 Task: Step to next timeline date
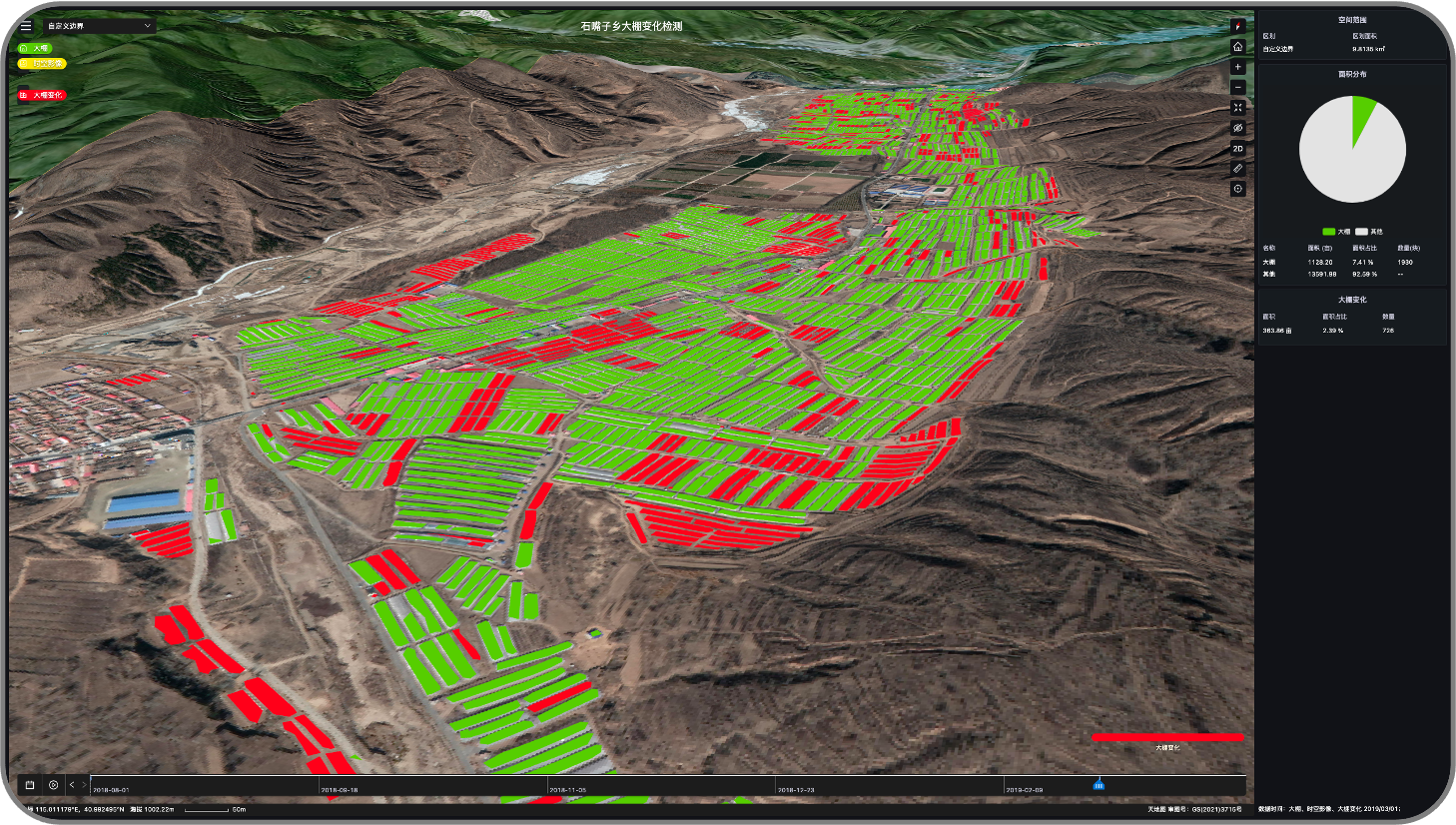(84, 785)
